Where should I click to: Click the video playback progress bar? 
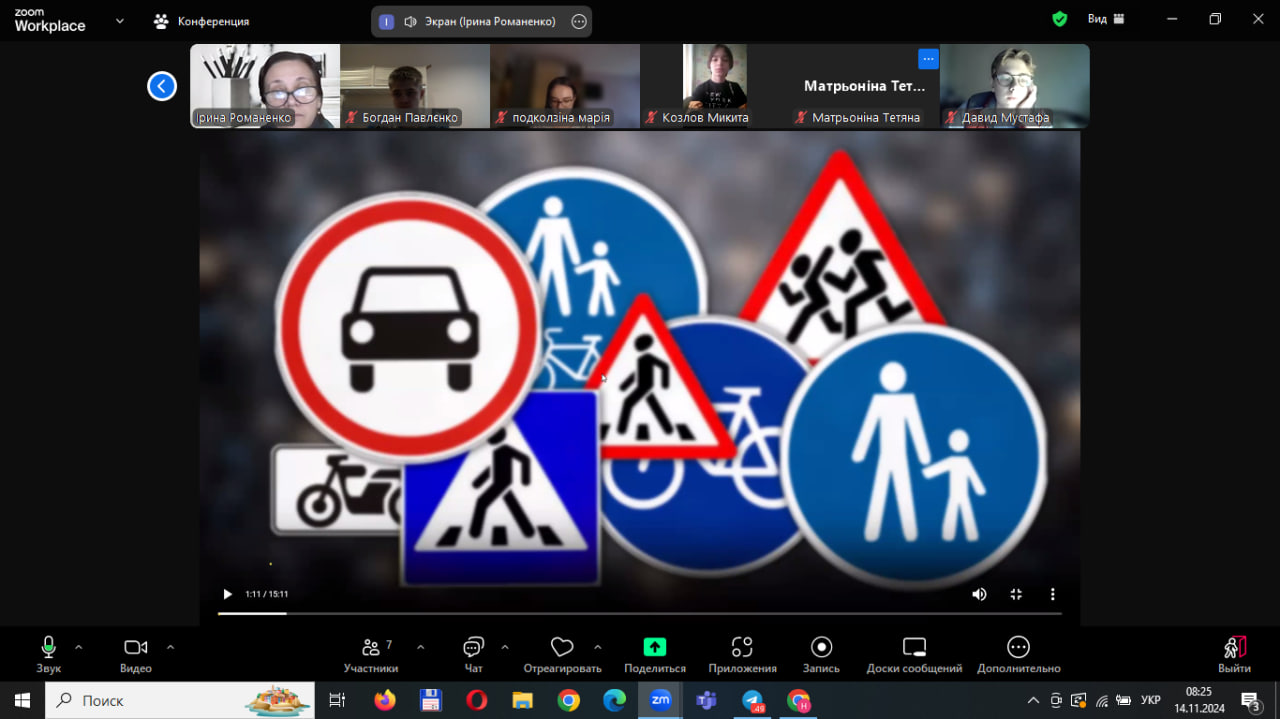point(640,613)
